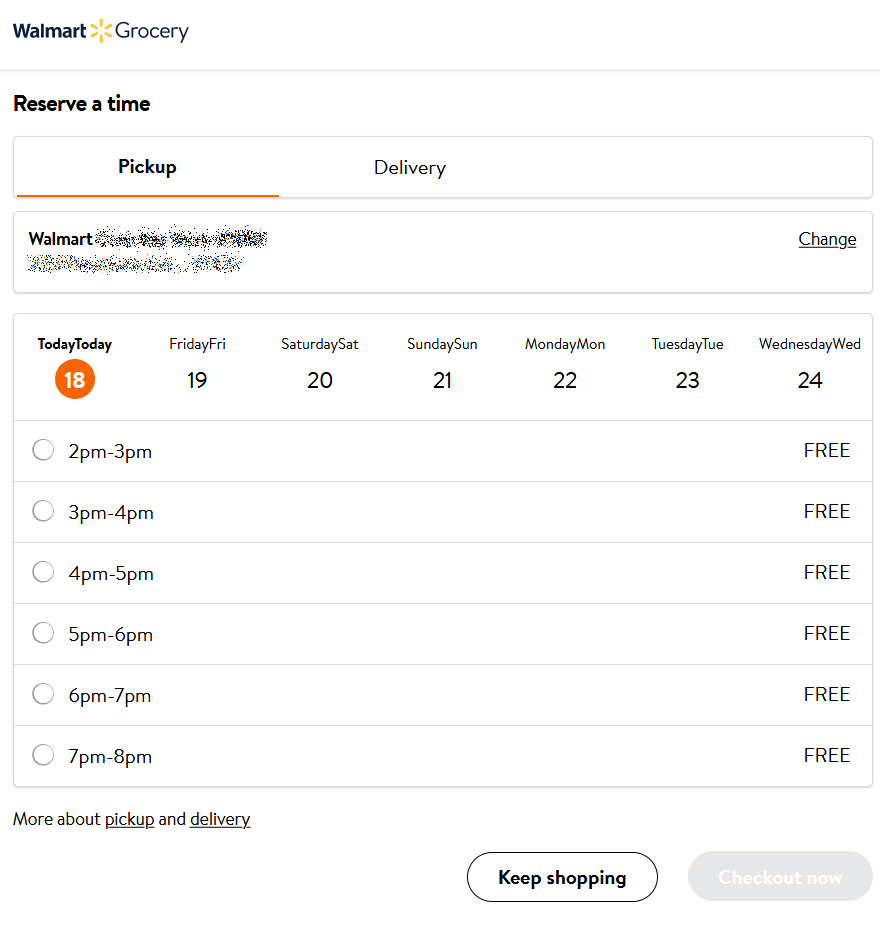Select Wednesday the 24th
Viewport: 880px width, 925px height.
click(x=810, y=380)
